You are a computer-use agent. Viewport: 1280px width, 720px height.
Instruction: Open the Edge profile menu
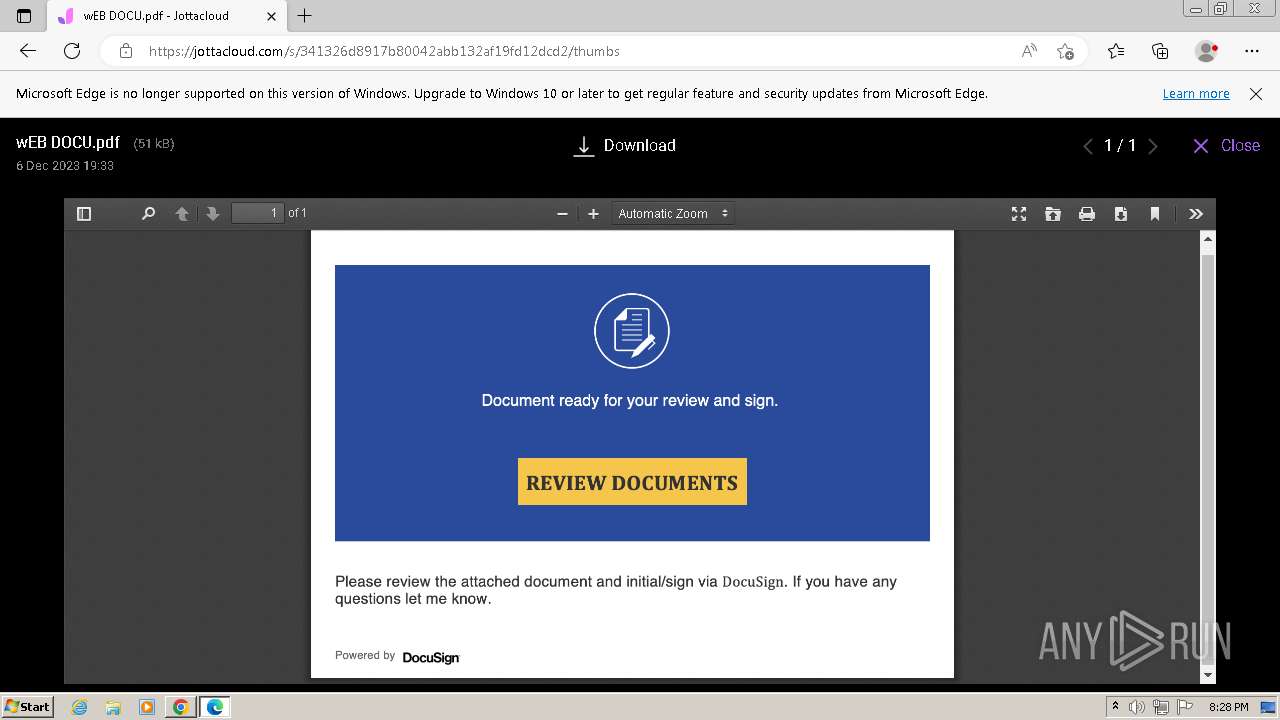point(1207,51)
